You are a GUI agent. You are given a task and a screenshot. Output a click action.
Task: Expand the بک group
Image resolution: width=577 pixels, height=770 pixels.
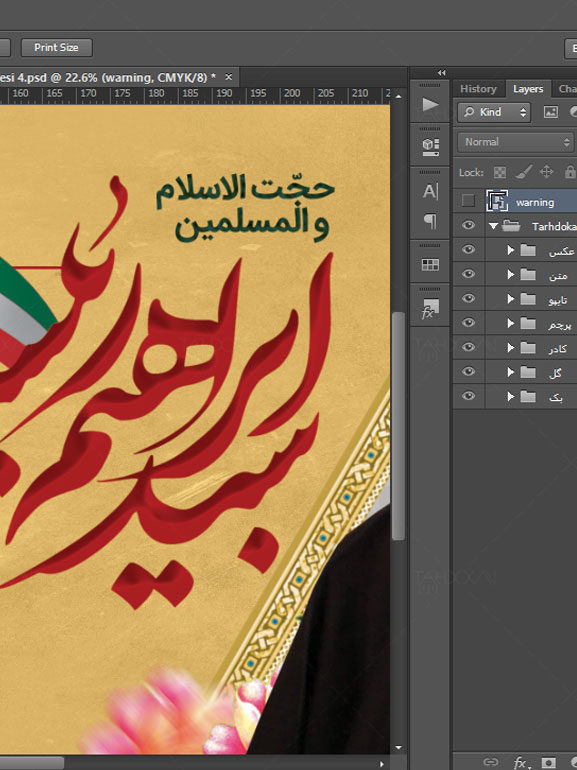pyautogui.click(x=511, y=396)
